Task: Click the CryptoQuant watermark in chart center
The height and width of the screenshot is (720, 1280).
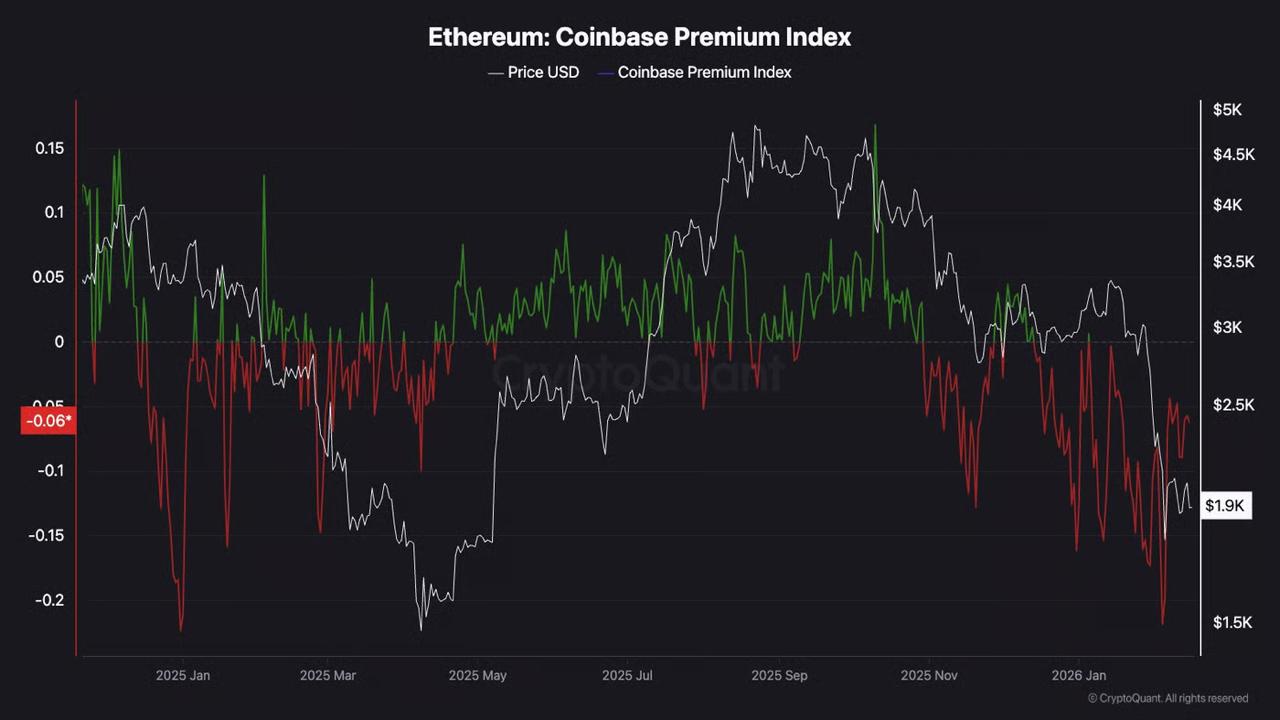Action: 637,372
